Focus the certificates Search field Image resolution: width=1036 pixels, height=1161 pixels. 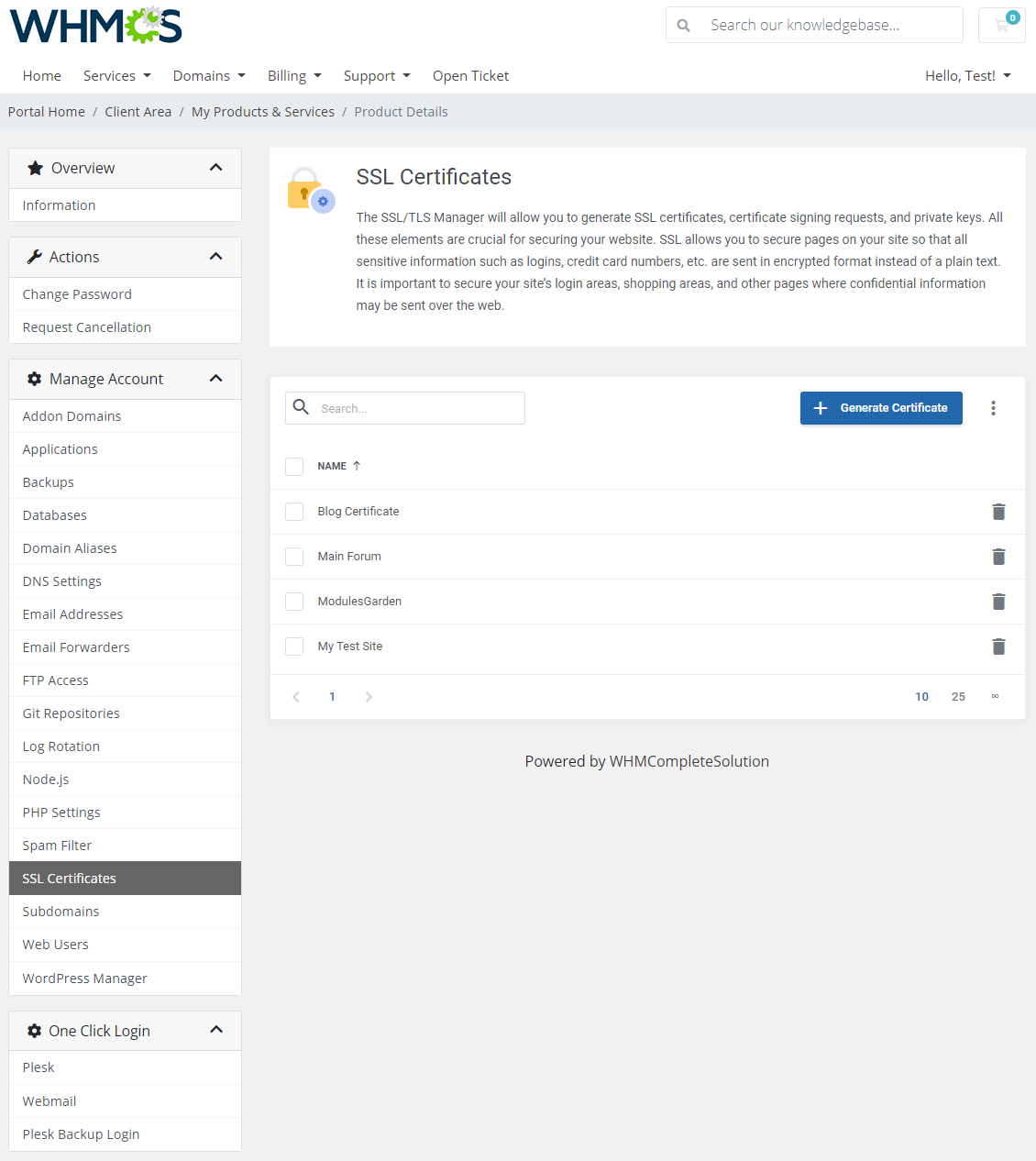click(405, 408)
